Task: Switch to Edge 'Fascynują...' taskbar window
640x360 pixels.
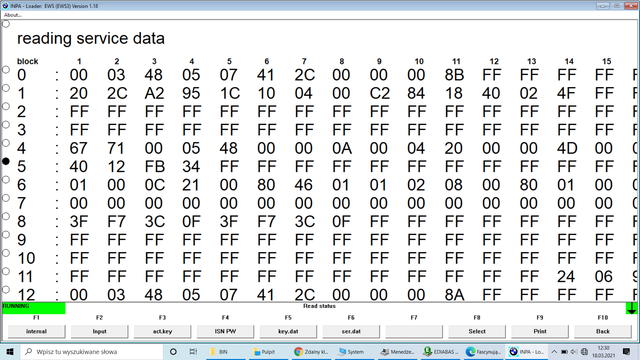Action: pyautogui.click(x=484, y=351)
